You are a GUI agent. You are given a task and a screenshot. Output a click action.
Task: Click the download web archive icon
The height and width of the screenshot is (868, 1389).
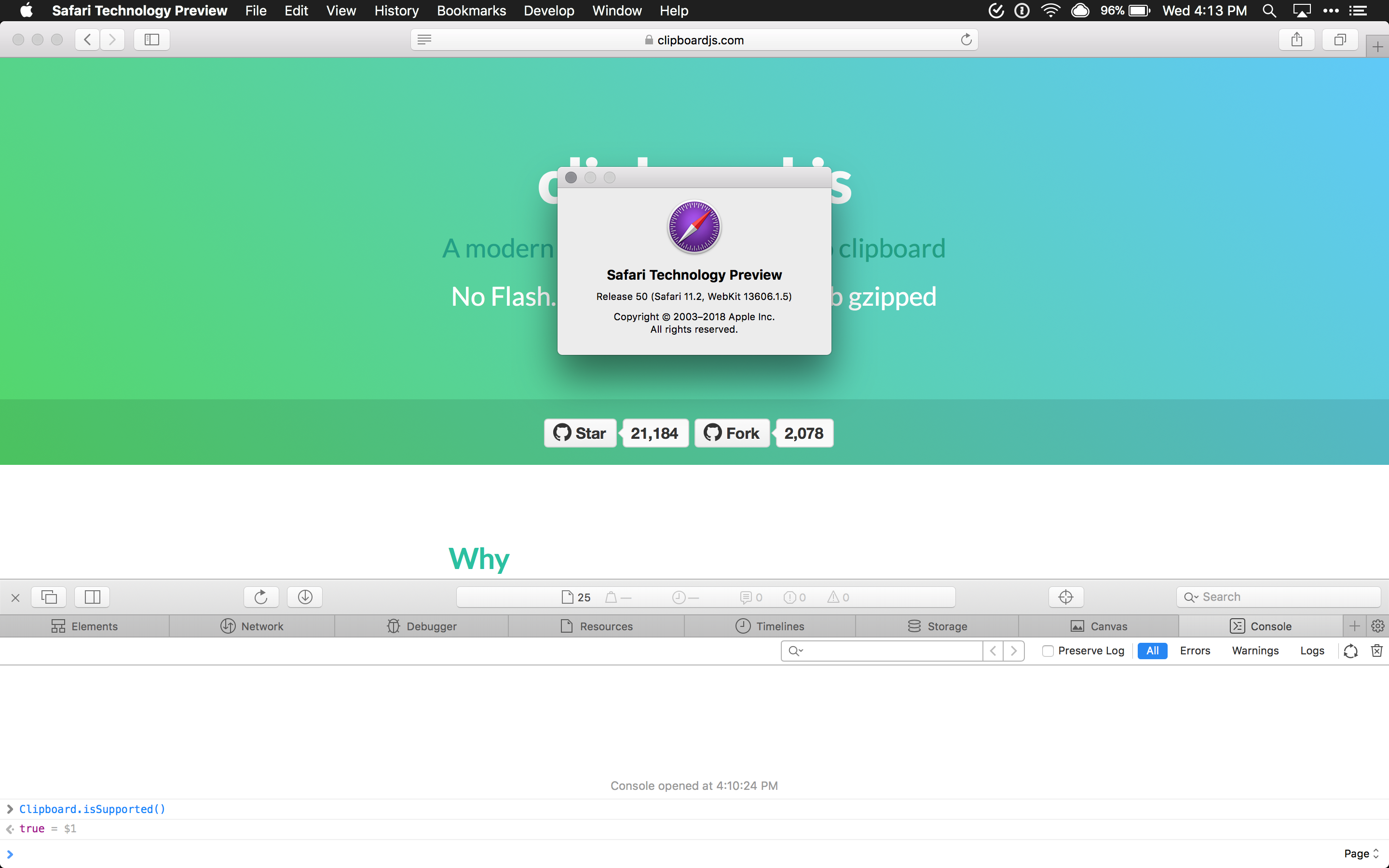[x=304, y=597]
